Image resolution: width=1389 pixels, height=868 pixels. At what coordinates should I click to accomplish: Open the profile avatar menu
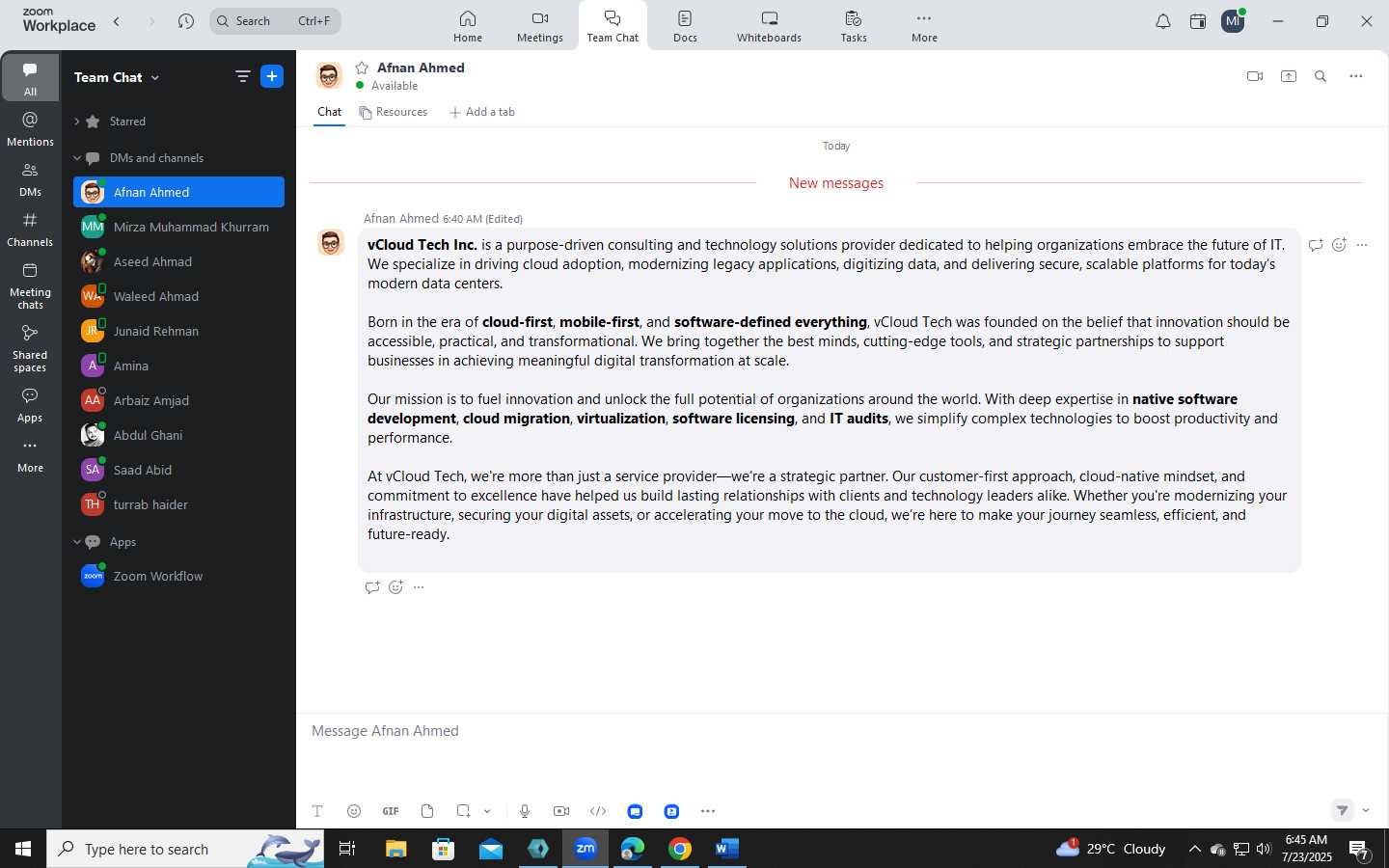point(1233,21)
